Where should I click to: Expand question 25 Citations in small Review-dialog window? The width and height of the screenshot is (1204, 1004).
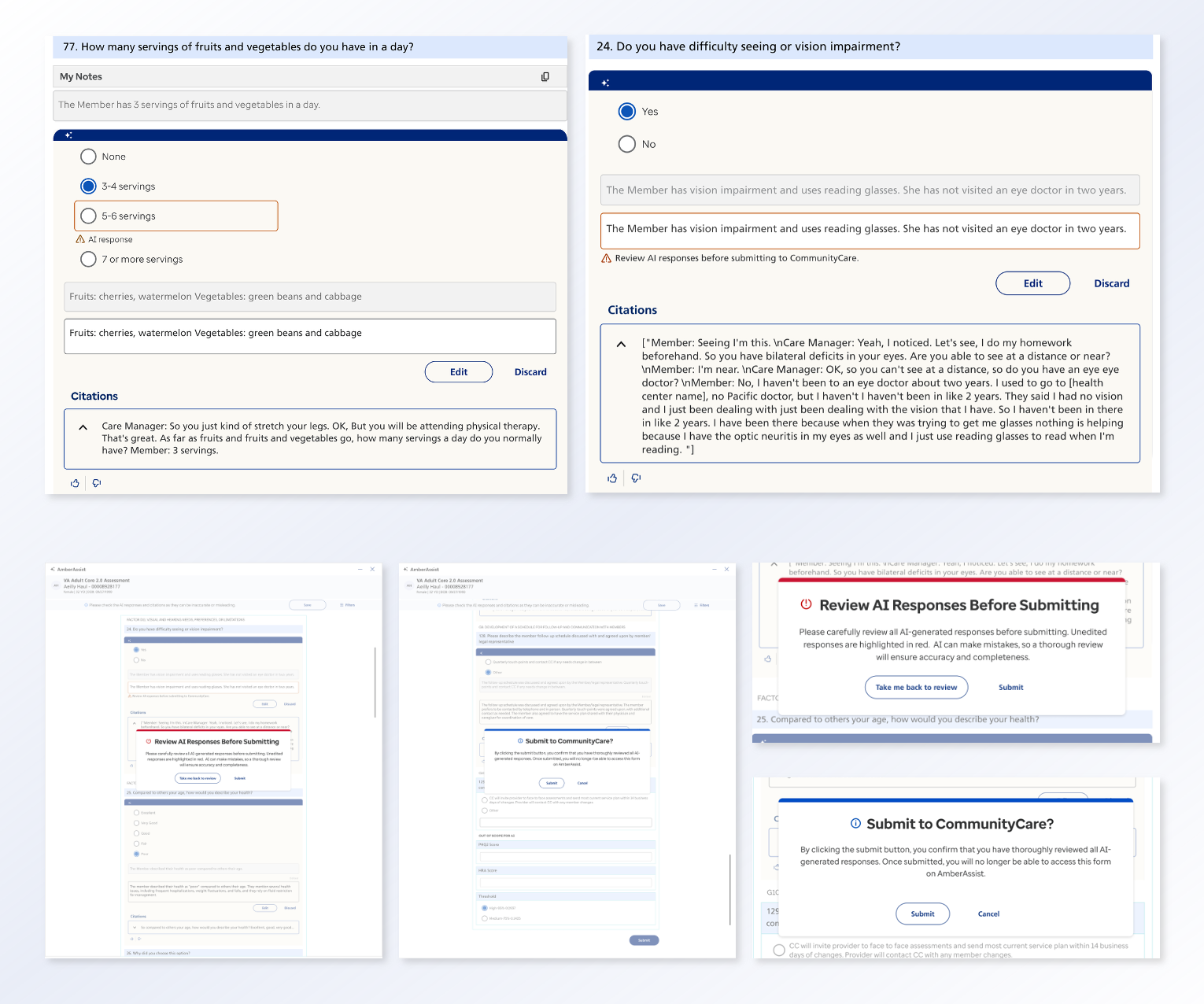(x=135, y=928)
